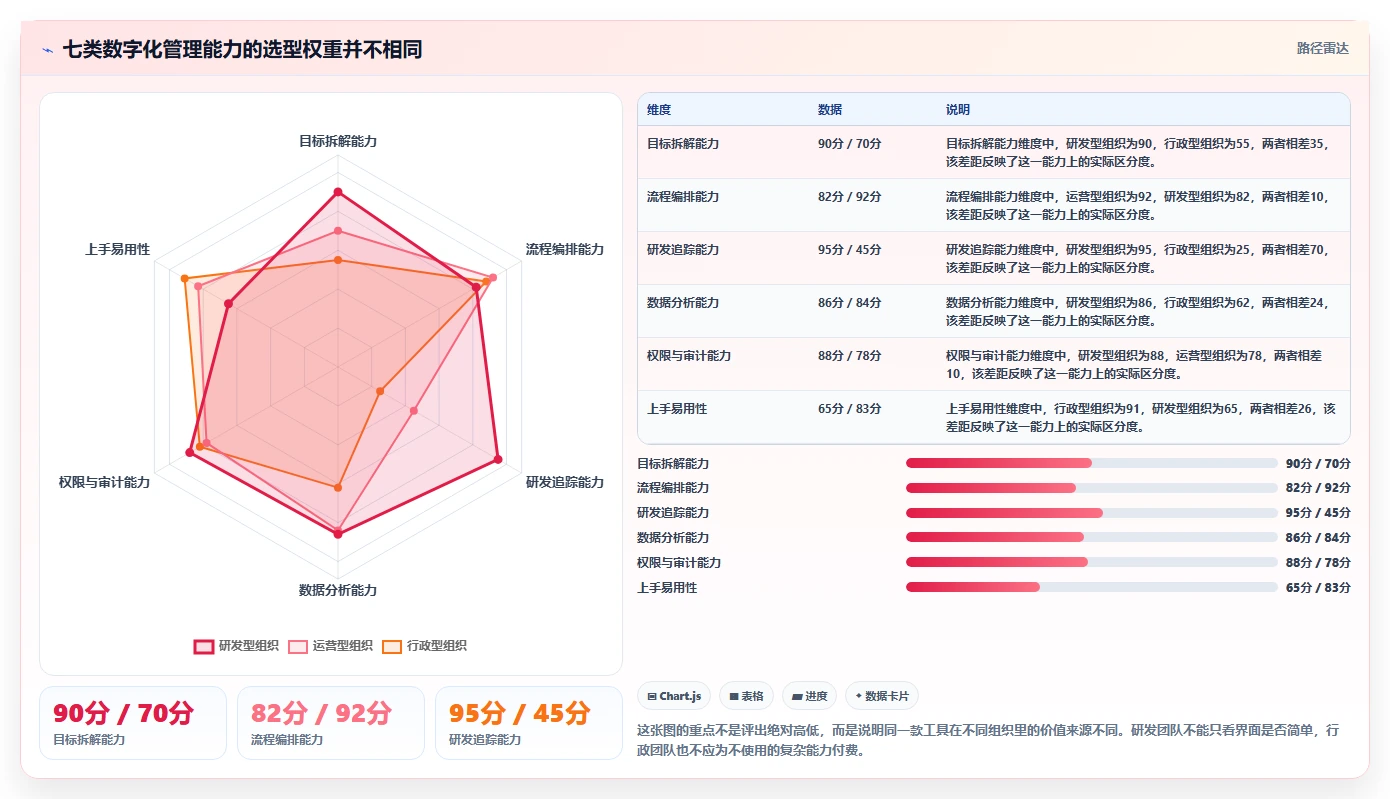Click the 数据分析能力 progress bar
The width and height of the screenshot is (1390, 799).
pyautogui.click(x=1092, y=538)
